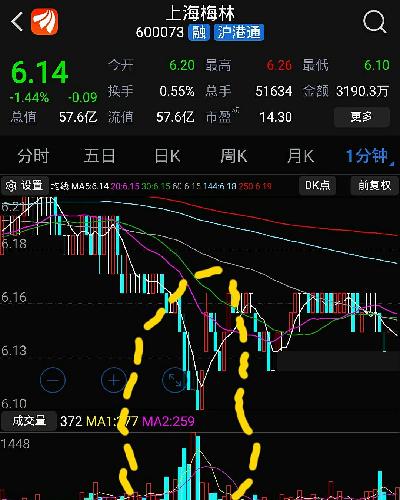Open the 前复权 adjustment selector
This screenshot has height=500, width=400.
pyautogui.click(x=374, y=185)
